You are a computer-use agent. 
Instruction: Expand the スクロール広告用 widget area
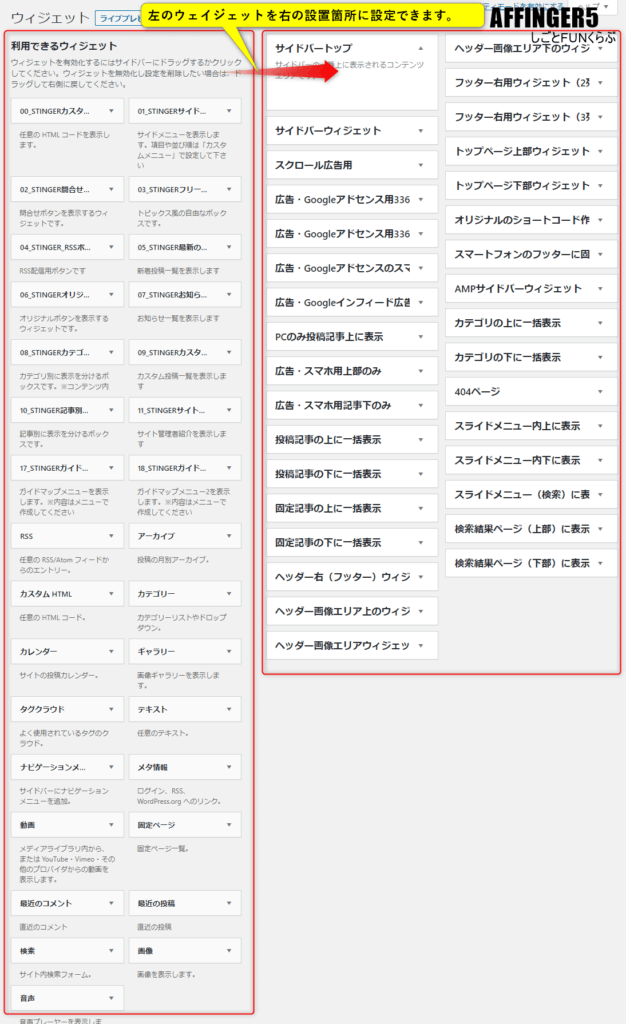coord(421,165)
